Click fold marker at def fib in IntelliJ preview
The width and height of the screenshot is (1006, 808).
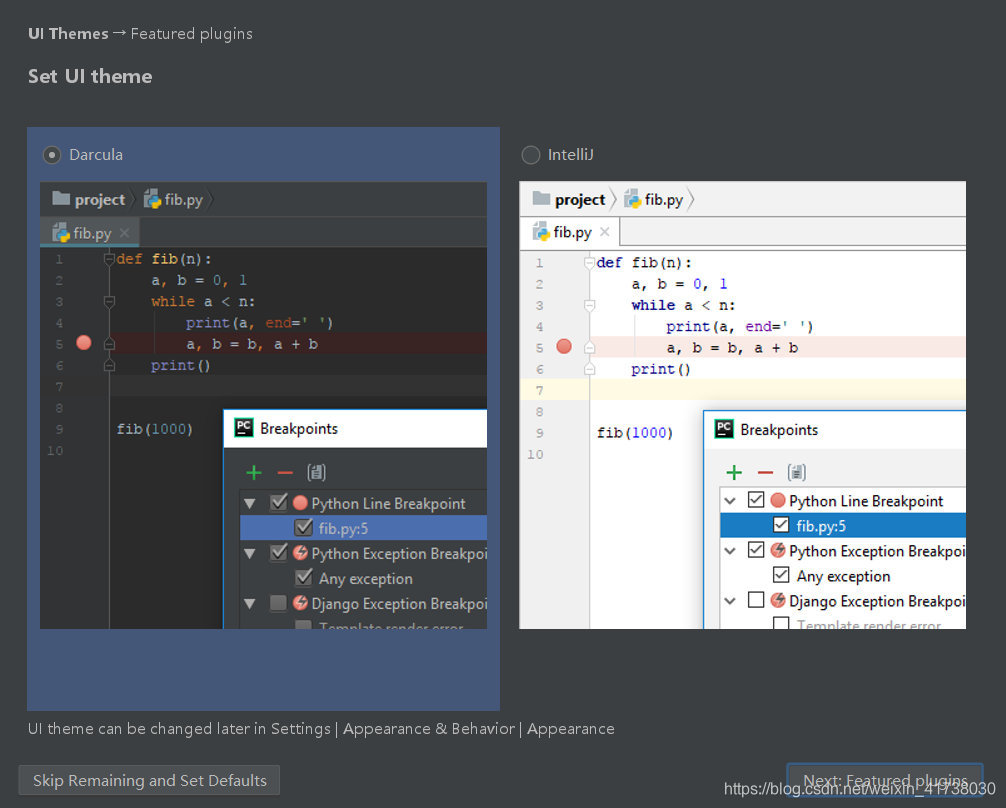(589, 262)
